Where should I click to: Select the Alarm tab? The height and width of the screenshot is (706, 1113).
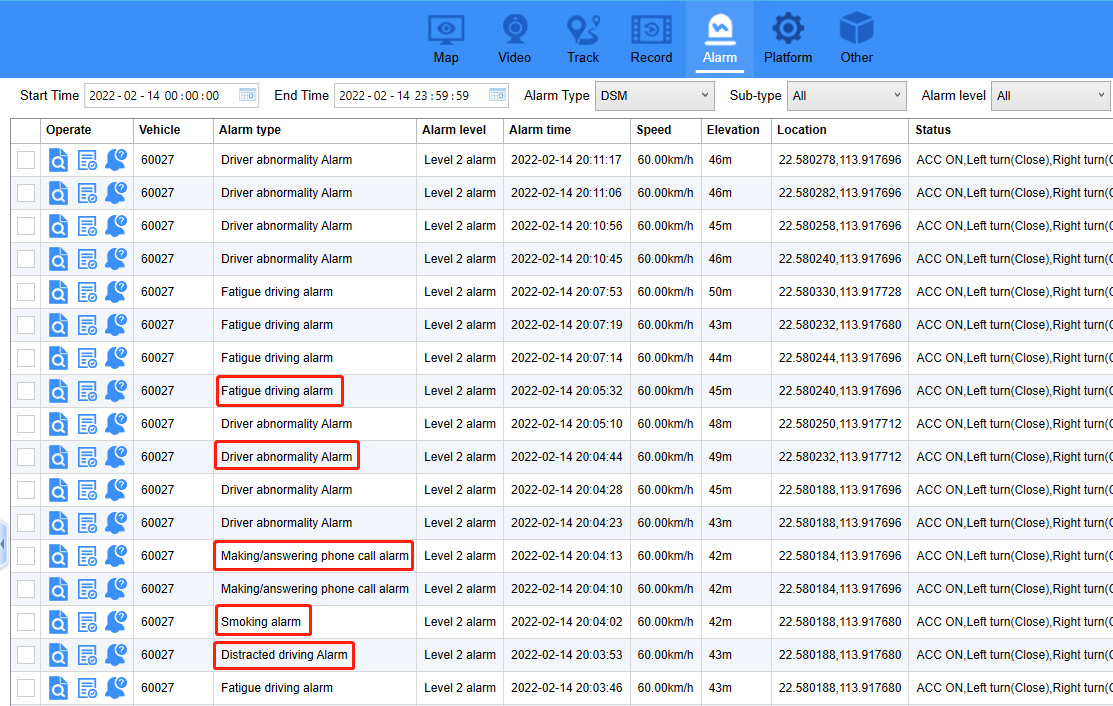click(720, 40)
